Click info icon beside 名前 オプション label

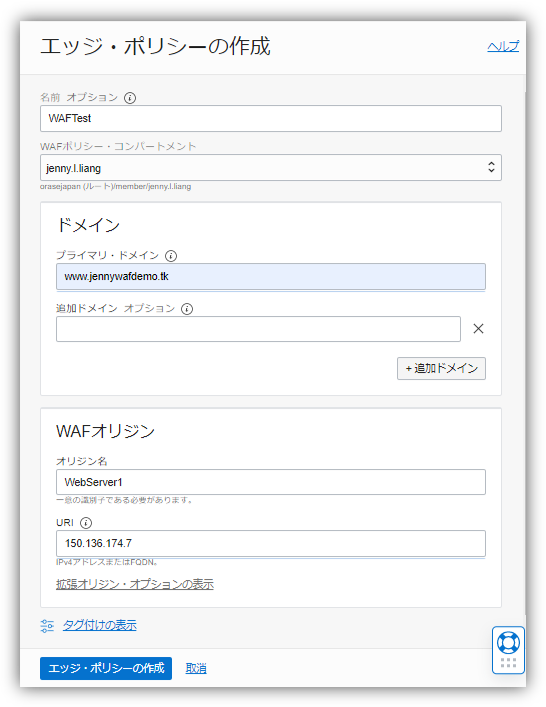[130, 97]
